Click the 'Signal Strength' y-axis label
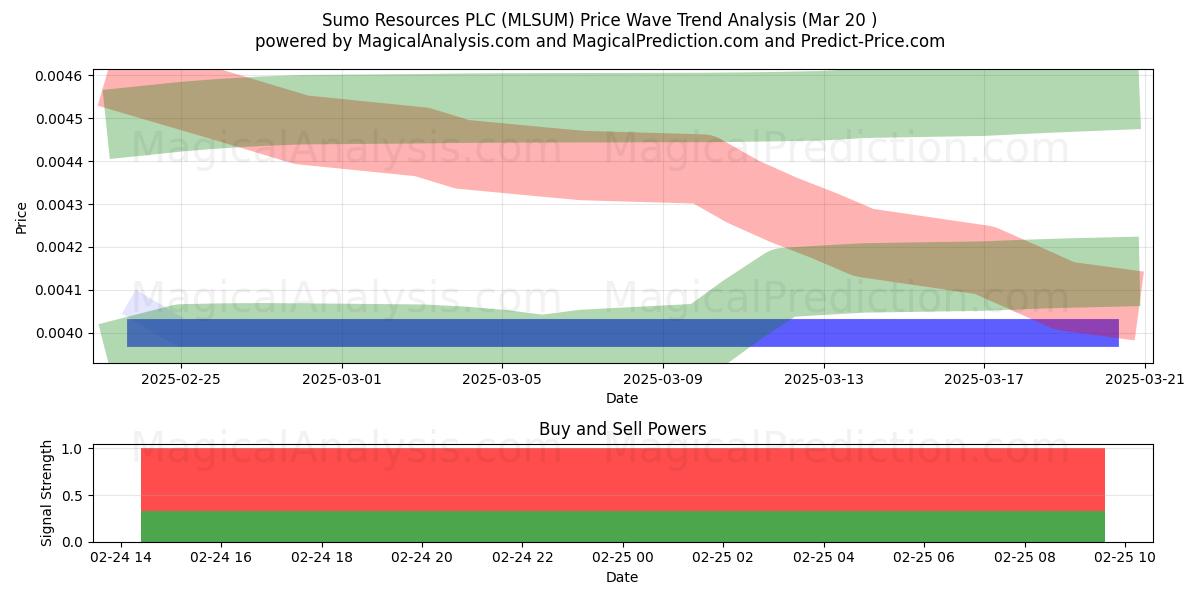The image size is (1200, 600). (47, 495)
